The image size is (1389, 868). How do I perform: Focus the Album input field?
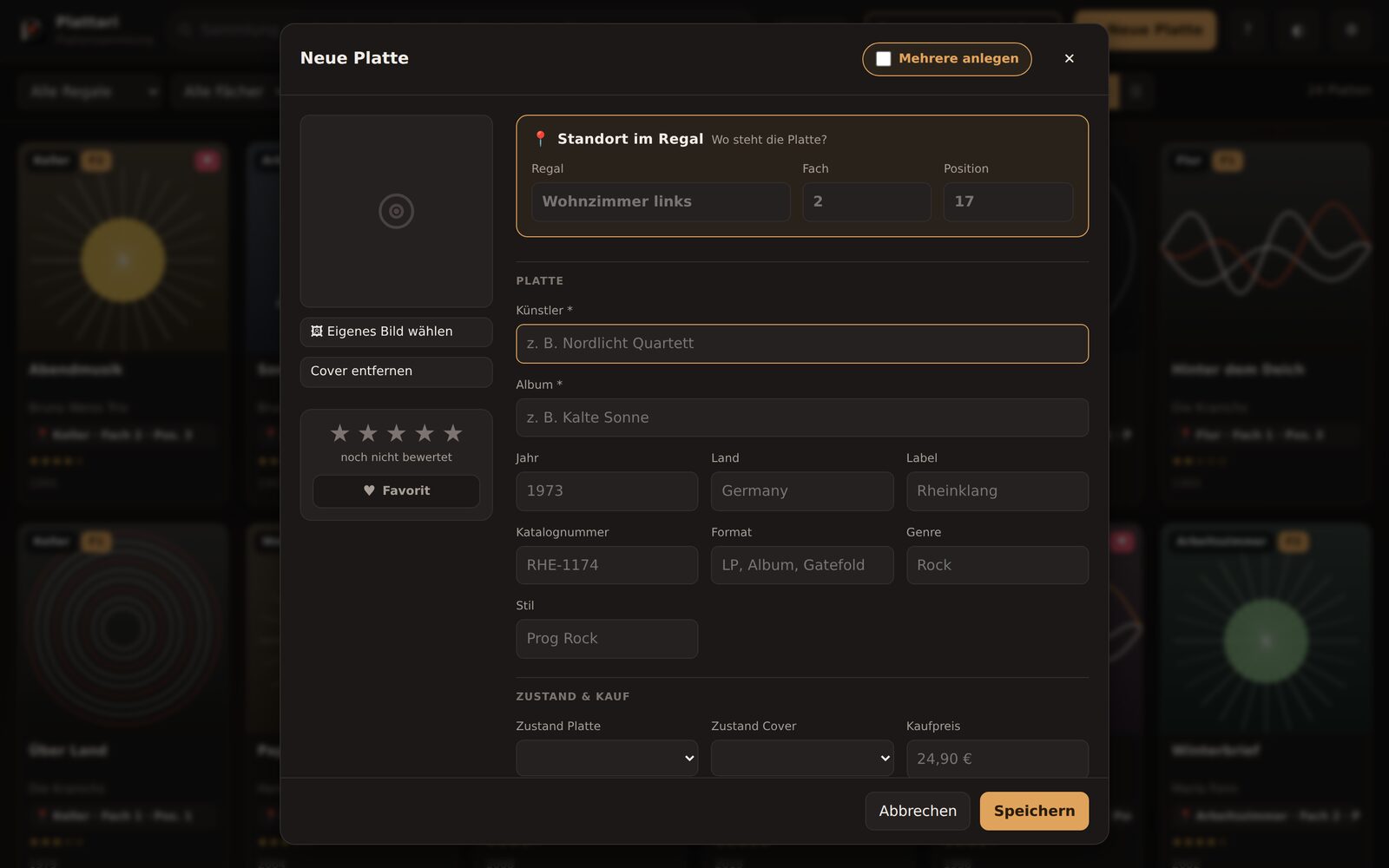pyautogui.click(x=802, y=418)
